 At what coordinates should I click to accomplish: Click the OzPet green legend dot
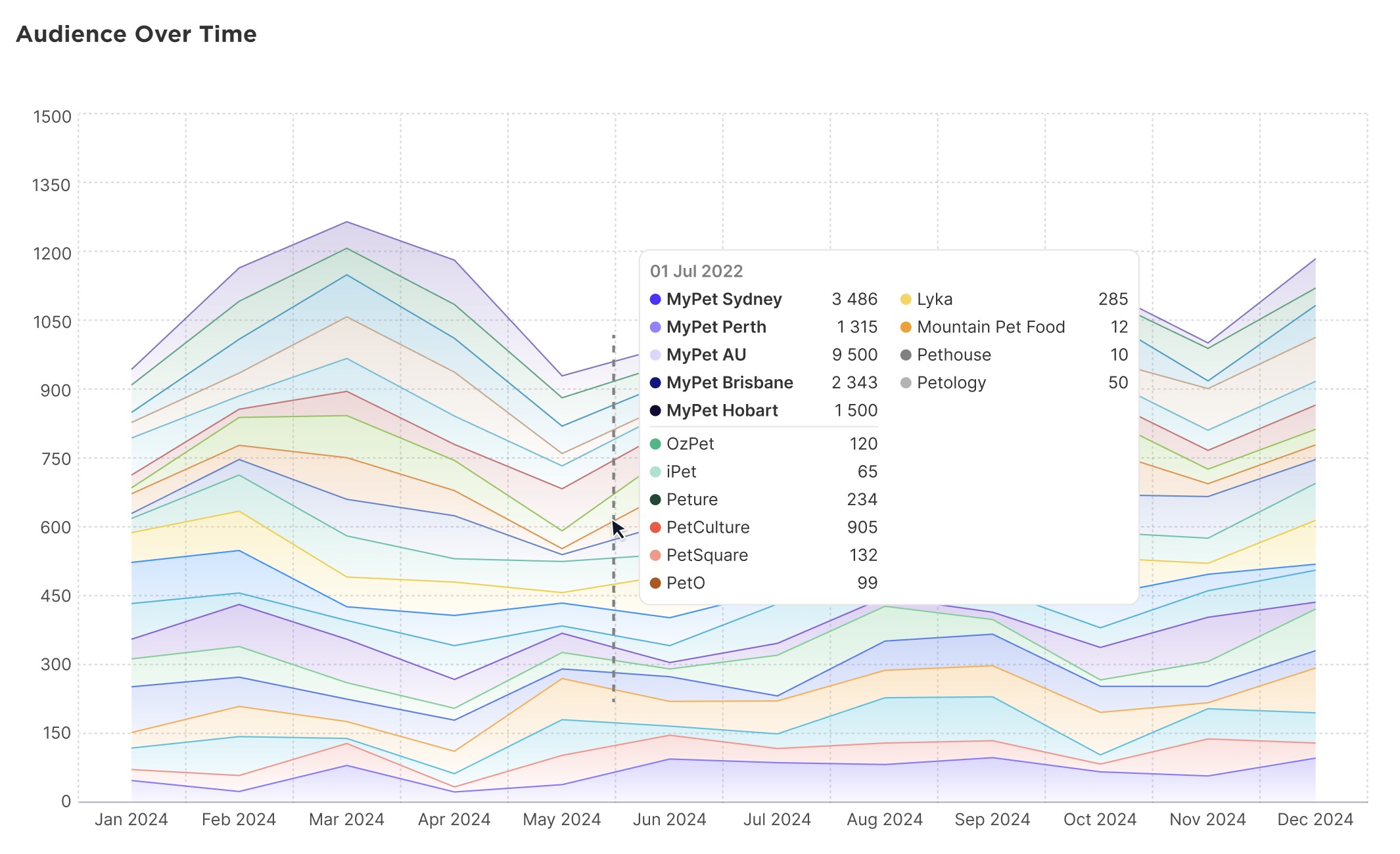(655, 444)
